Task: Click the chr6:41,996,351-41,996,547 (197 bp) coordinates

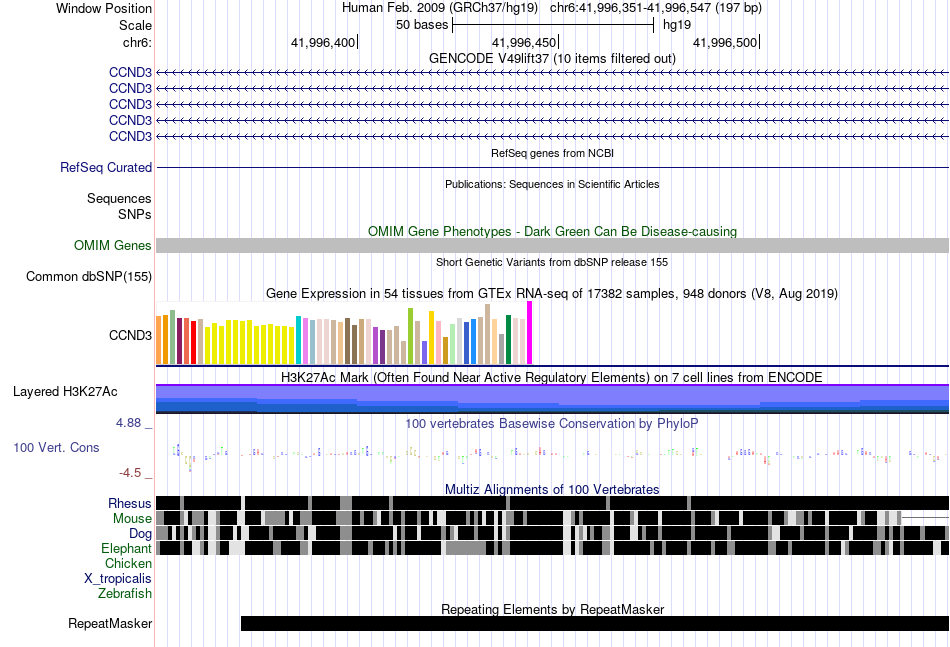Action: coord(656,8)
